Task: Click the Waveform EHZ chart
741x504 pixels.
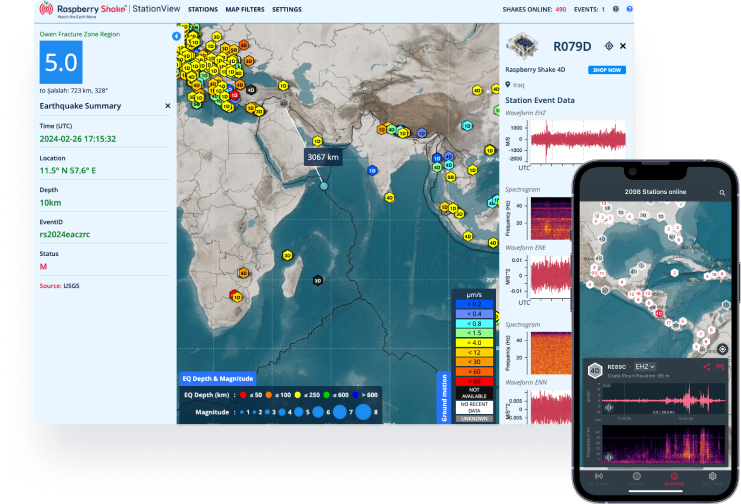Action: tap(577, 141)
